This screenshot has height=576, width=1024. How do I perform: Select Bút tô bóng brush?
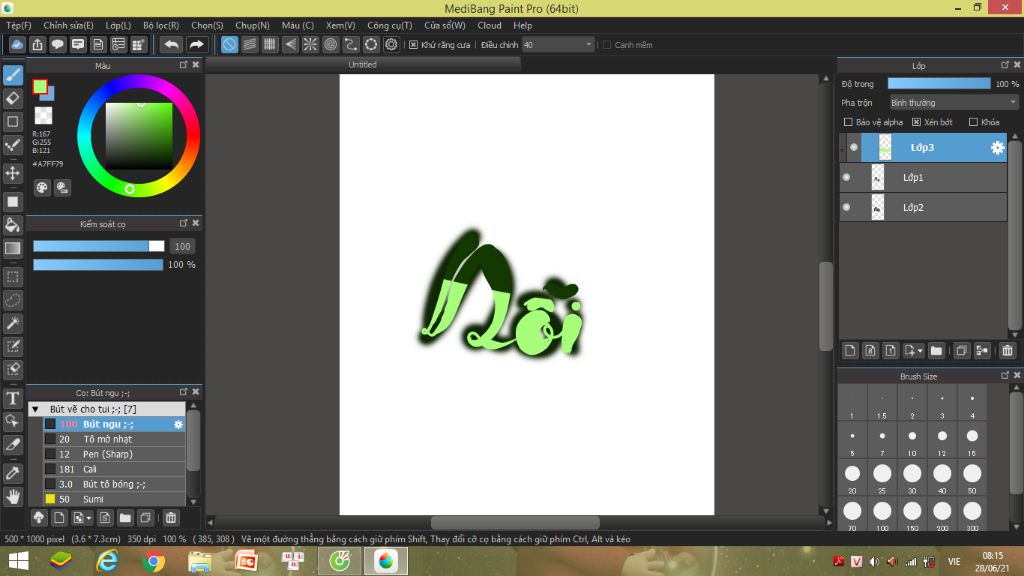114,485
